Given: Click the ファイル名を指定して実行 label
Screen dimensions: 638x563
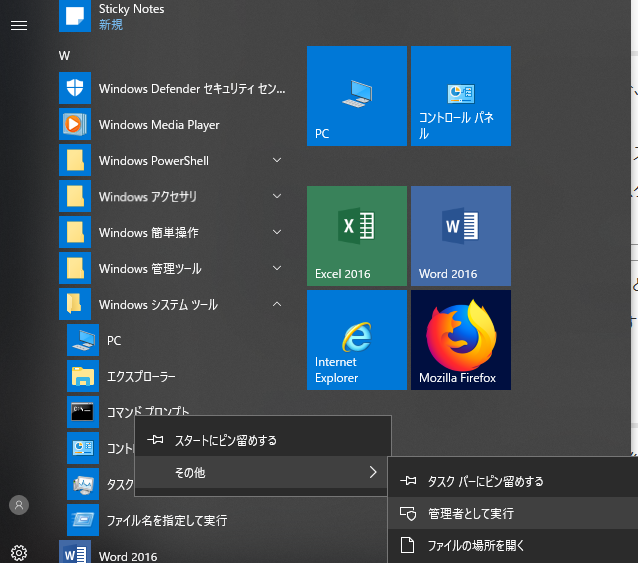Looking at the screenshot, I should (x=167, y=520).
